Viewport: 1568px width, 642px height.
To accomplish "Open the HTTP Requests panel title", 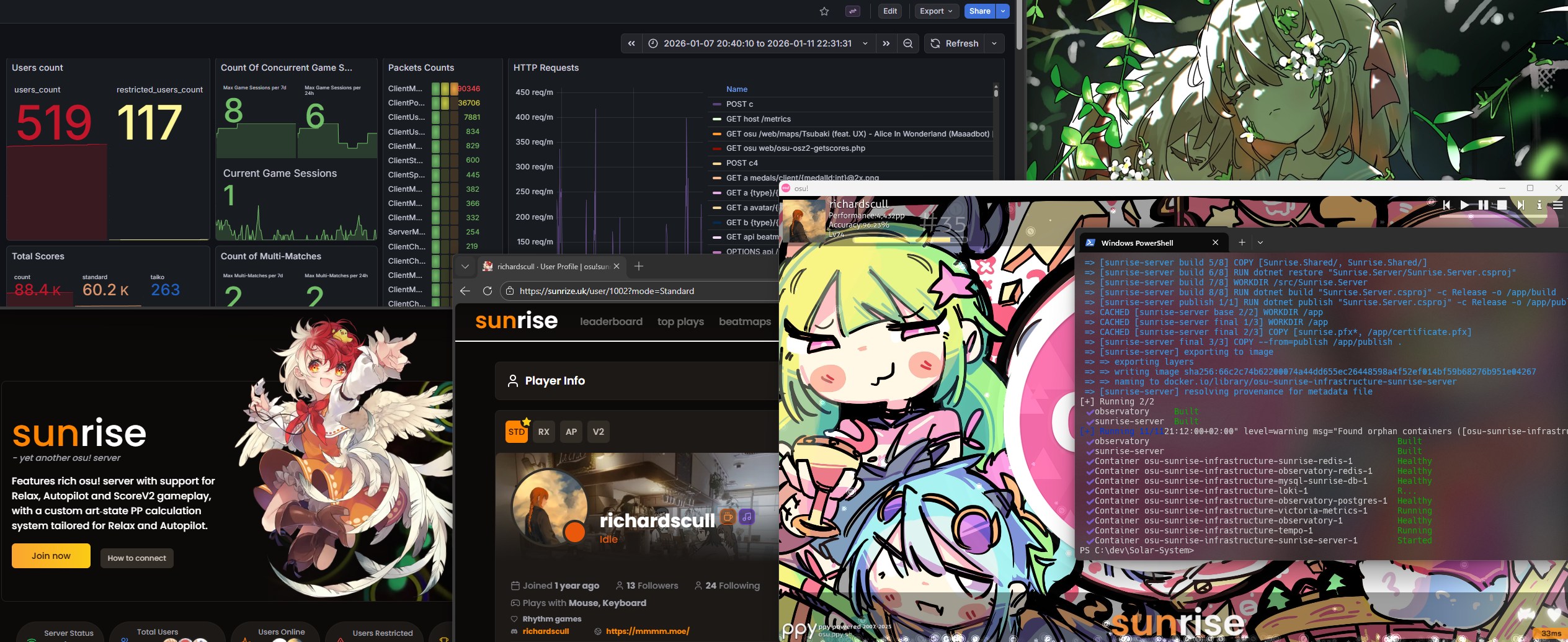I will point(546,68).
